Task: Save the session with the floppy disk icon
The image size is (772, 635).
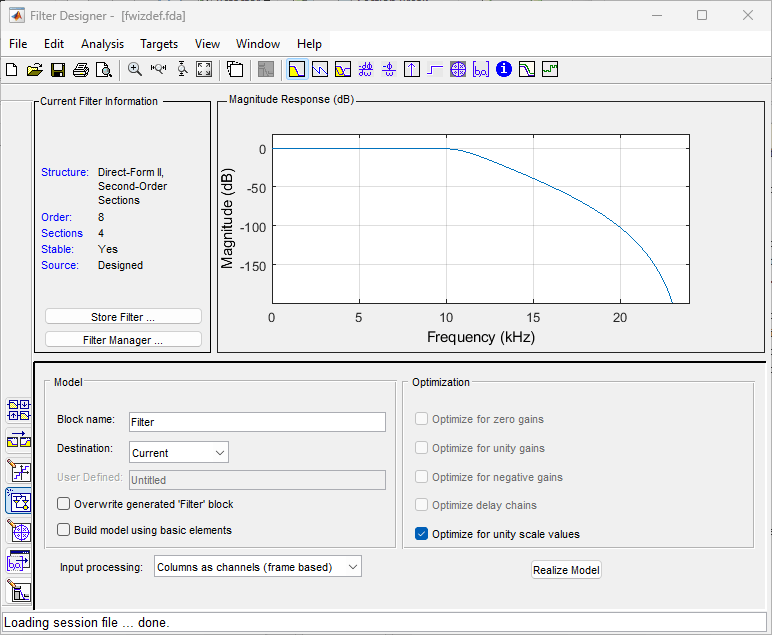Action: [x=57, y=70]
